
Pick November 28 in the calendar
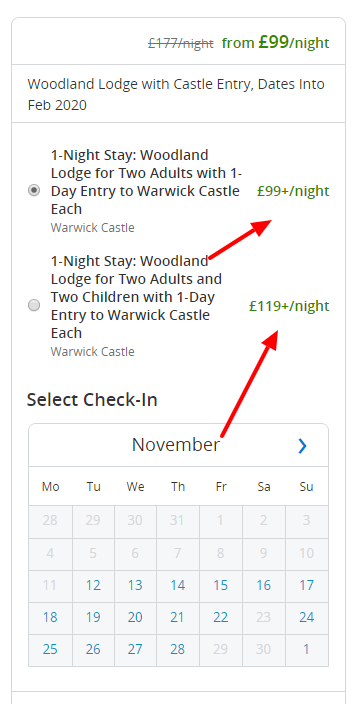pos(178,650)
